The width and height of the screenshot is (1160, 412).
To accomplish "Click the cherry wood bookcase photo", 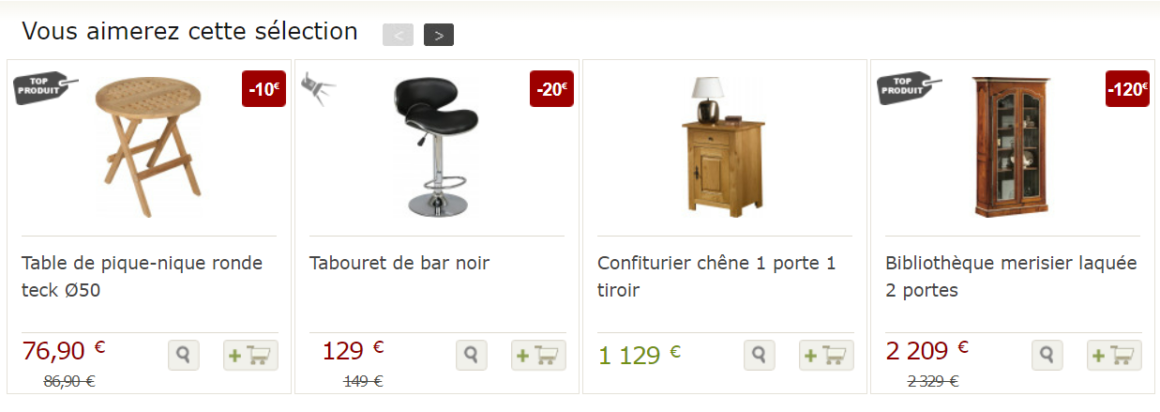I will 1011,146.
